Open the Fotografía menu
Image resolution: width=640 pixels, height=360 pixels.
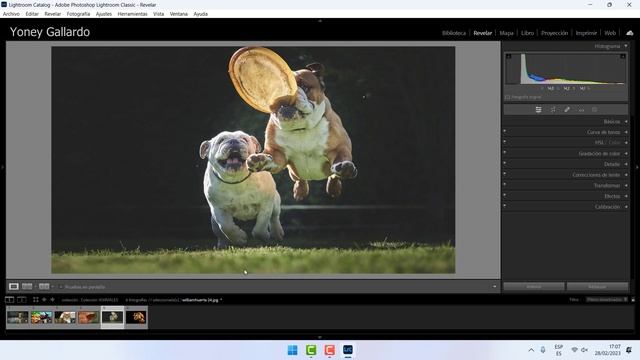pyautogui.click(x=78, y=14)
